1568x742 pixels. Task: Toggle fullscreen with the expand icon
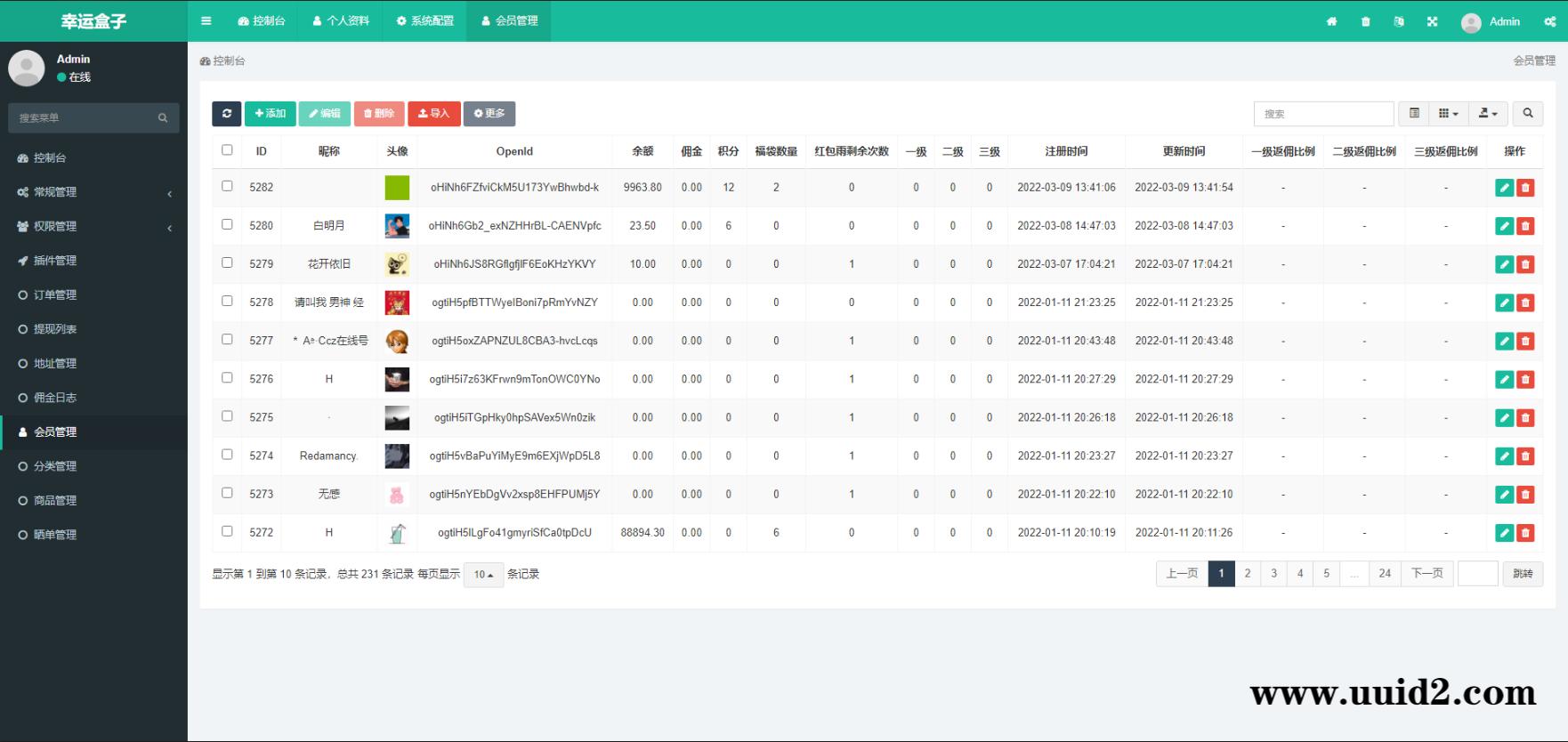[x=1432, y=21]
